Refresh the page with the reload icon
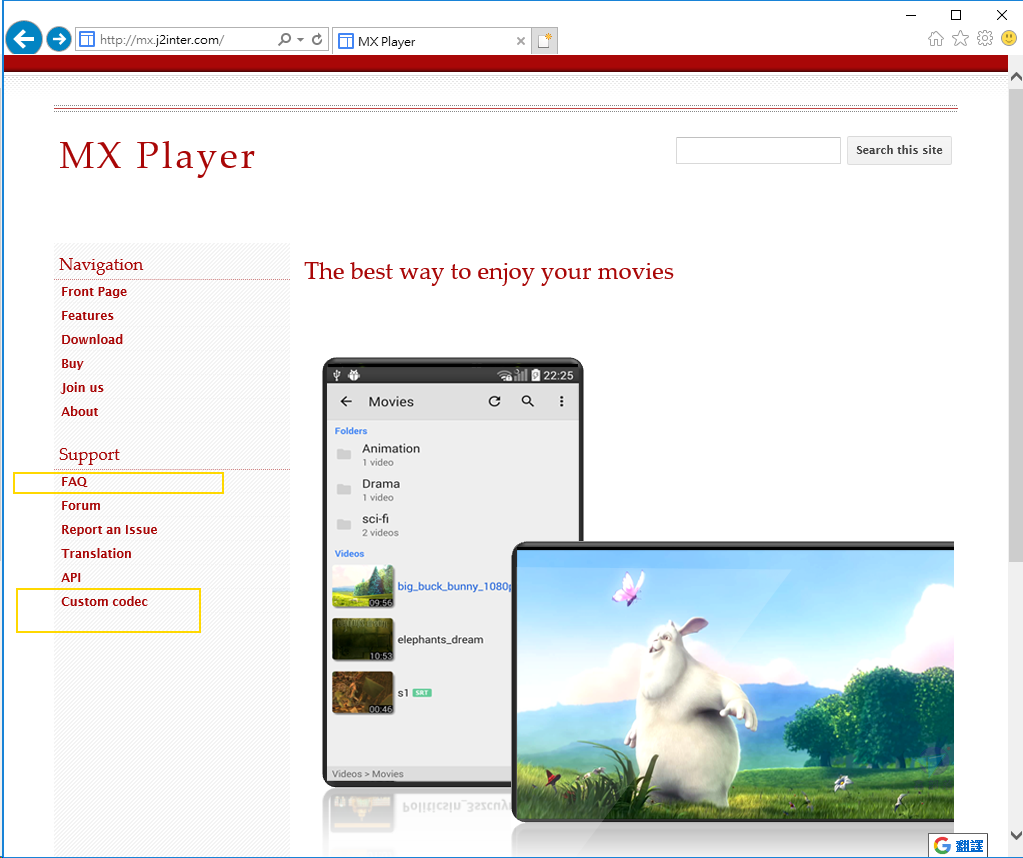The image size is (1023, 858). 317,40
